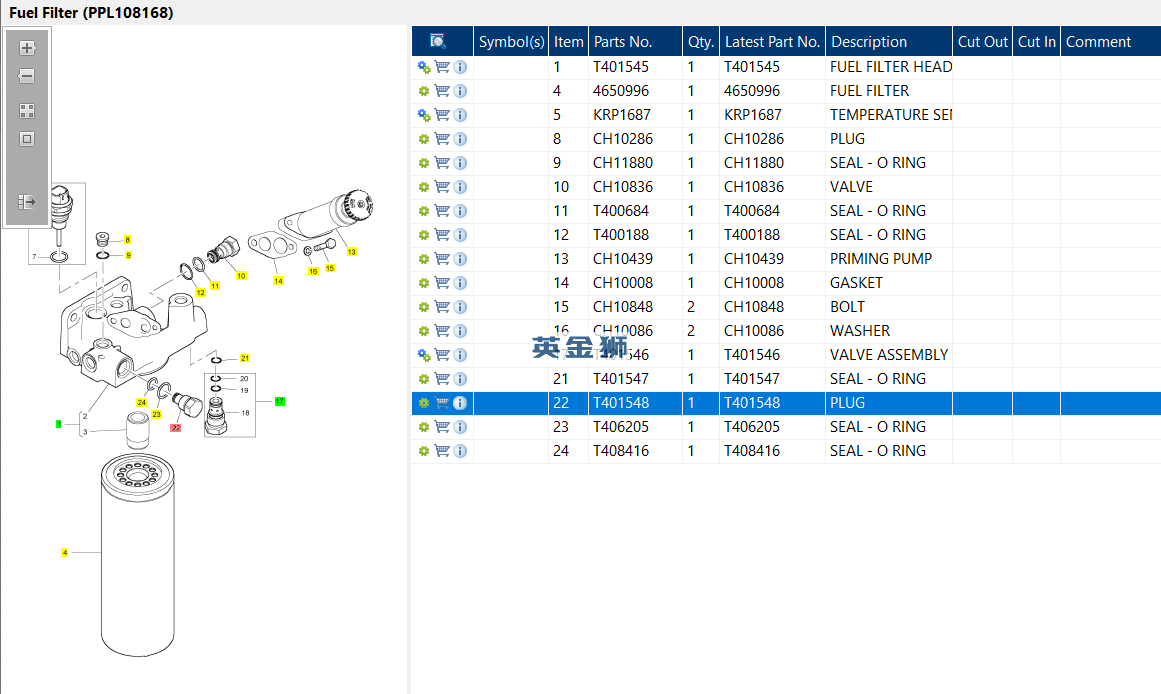Image resolution: width=1161 pixels, height=694 pixels.
Task: Click the zoom in plus icon on diagram toolbar
Action: pyautogui.click(x=27, y=48)
